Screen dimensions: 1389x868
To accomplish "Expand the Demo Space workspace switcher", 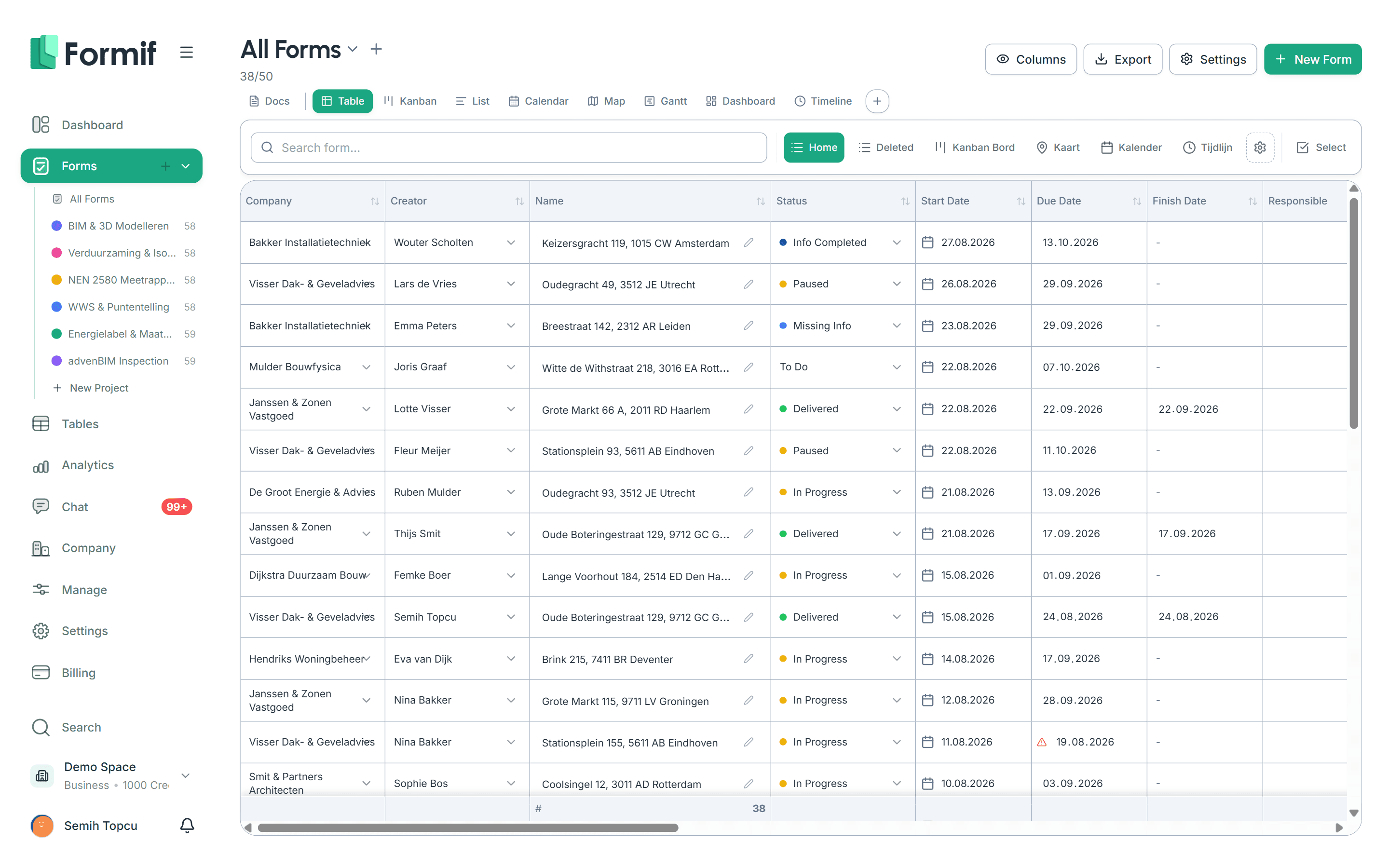I will (185, 775).
